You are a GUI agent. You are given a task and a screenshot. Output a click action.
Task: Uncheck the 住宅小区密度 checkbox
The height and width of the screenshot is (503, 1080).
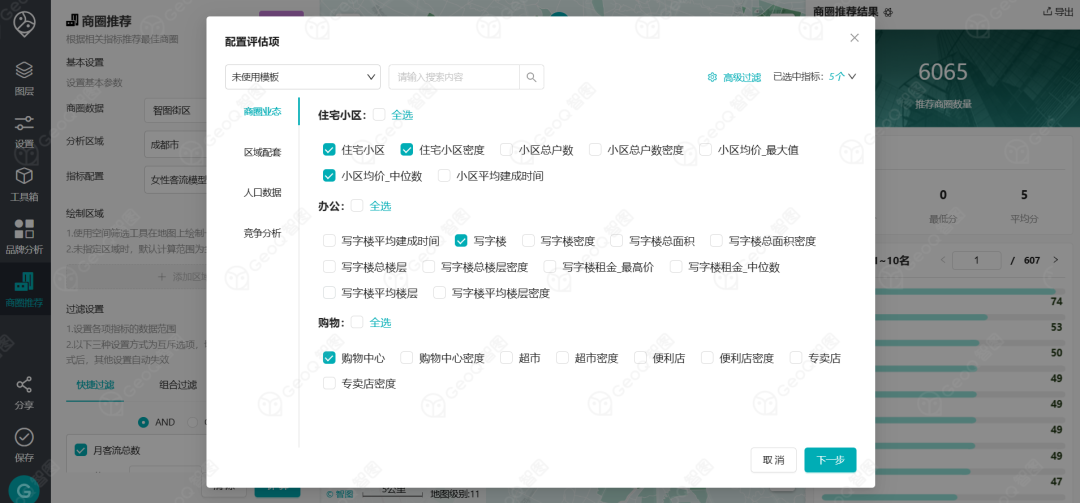407,150
